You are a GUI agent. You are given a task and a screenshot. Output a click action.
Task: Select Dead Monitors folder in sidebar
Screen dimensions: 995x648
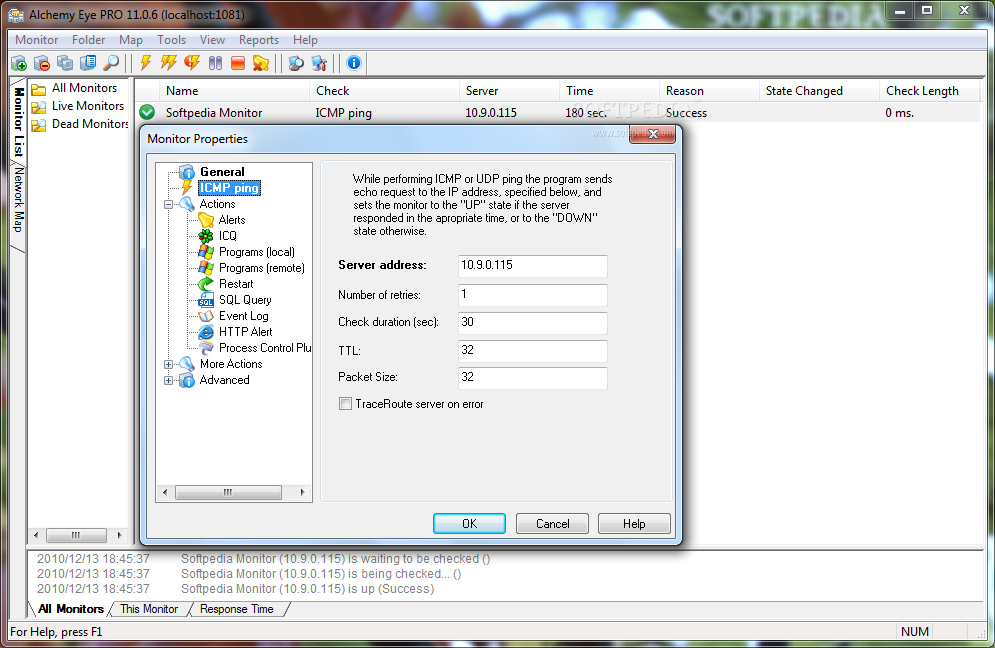pyautogui.click(x=90, y=124)
